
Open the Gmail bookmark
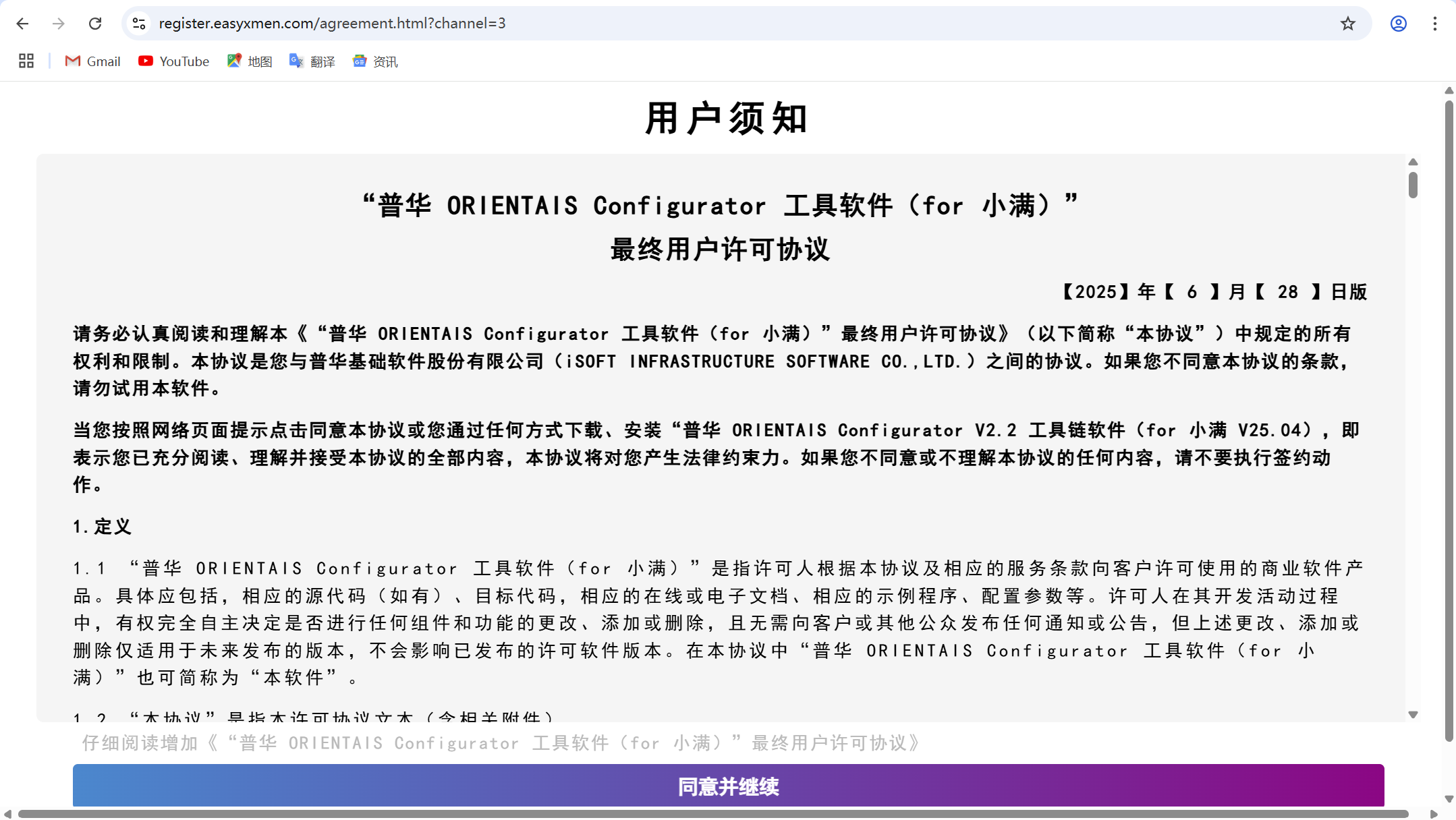pyautogui.click(x=92, y=61)
